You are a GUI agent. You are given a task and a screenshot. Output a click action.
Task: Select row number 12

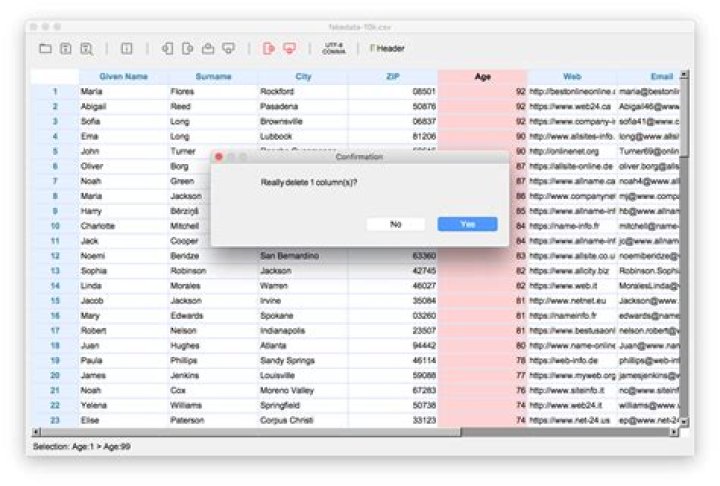(x=55, y=256)
